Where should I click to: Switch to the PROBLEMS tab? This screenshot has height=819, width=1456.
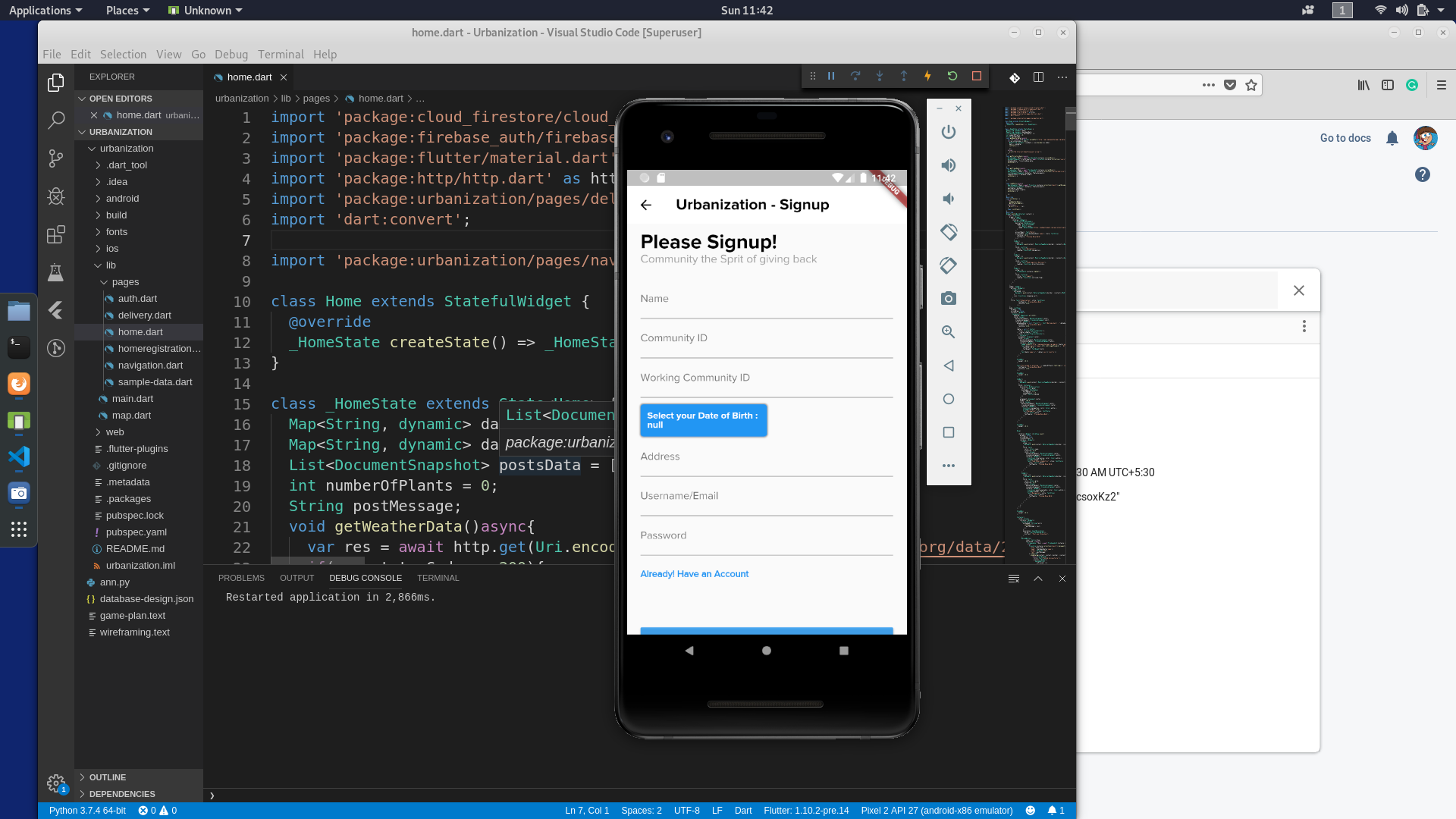pyautogui.click(x=241, y=578)
